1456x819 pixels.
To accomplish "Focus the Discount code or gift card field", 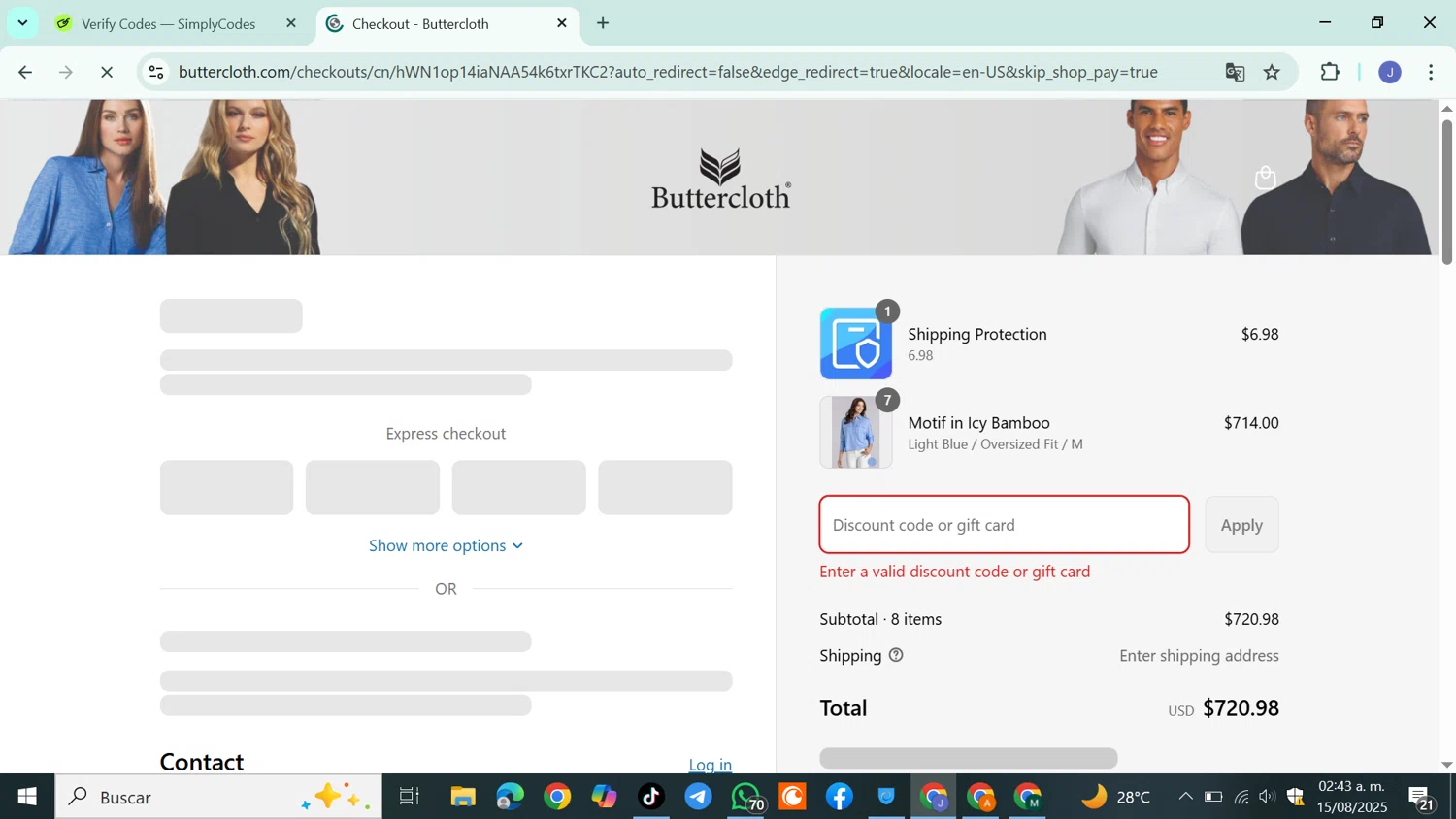I will pos(1004,525).
